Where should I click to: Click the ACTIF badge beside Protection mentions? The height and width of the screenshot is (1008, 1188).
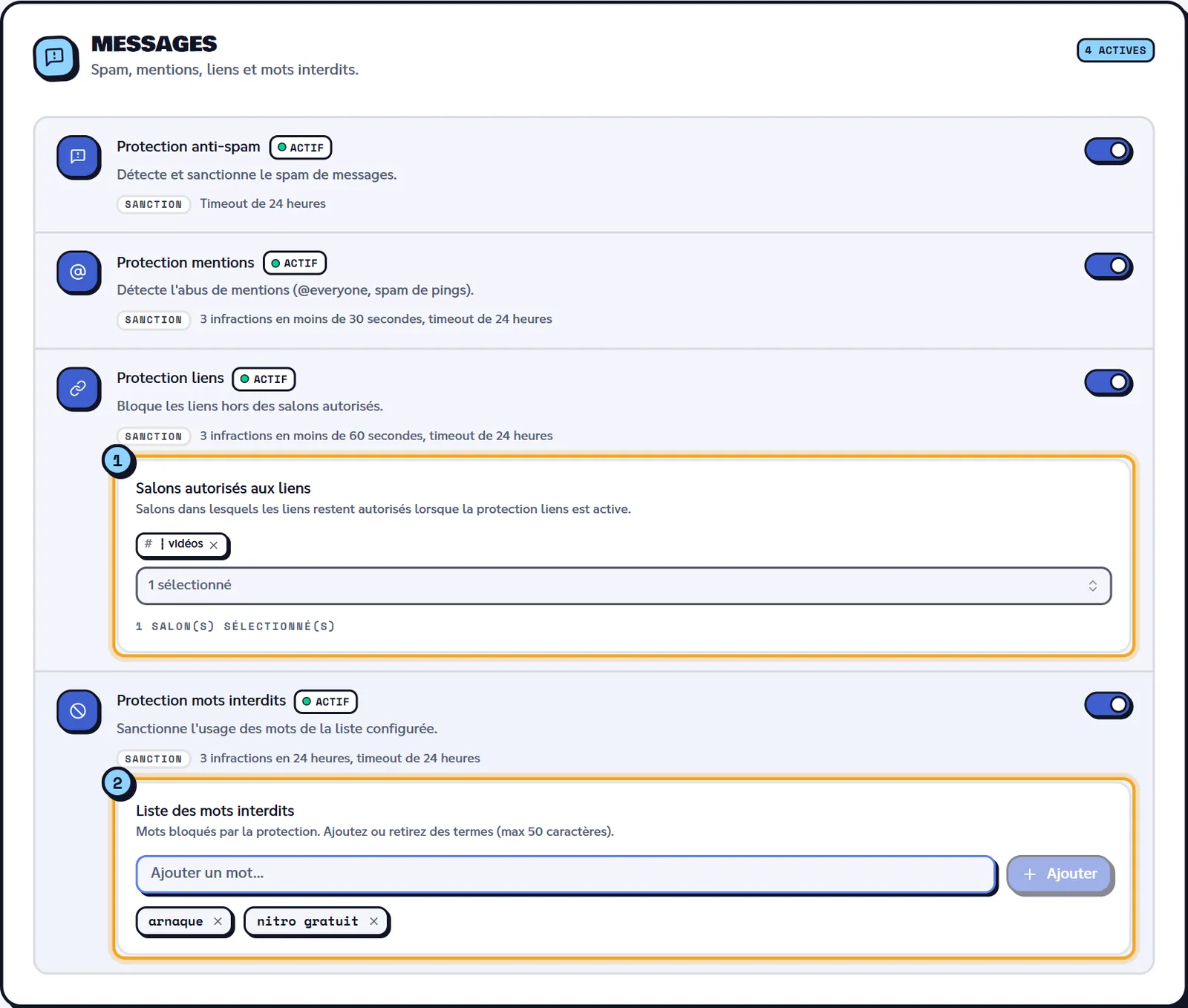[295, 263]
